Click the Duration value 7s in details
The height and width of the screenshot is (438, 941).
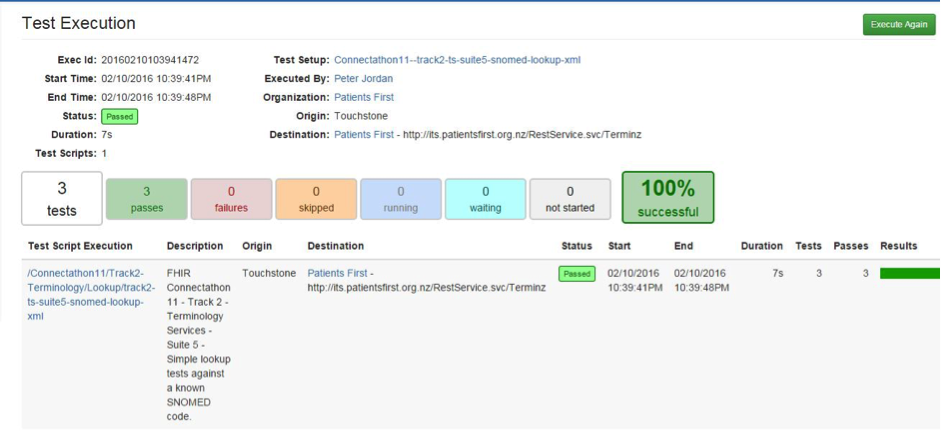coord(107,134)
